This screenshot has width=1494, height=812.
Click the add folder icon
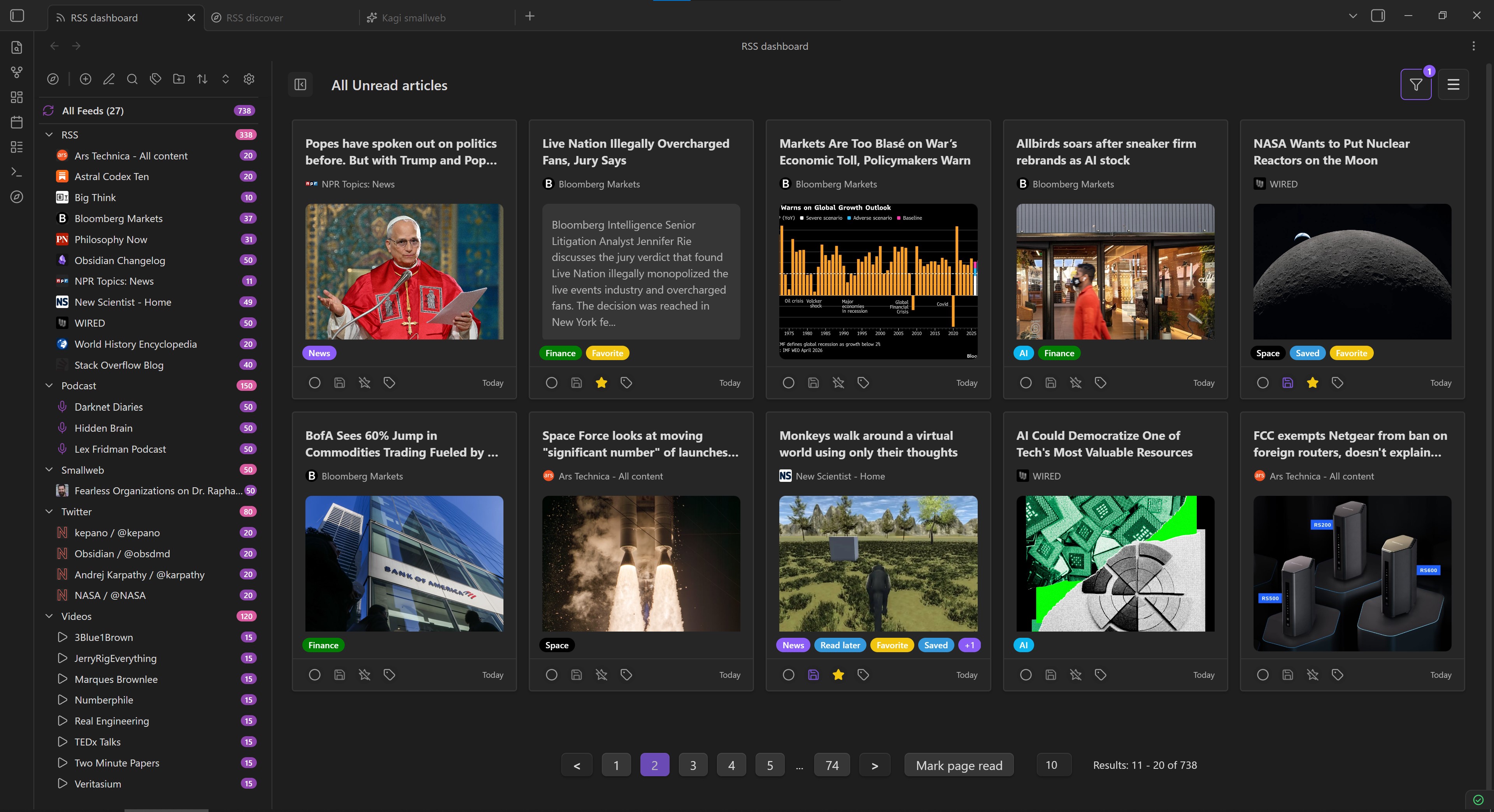point(179,79)
